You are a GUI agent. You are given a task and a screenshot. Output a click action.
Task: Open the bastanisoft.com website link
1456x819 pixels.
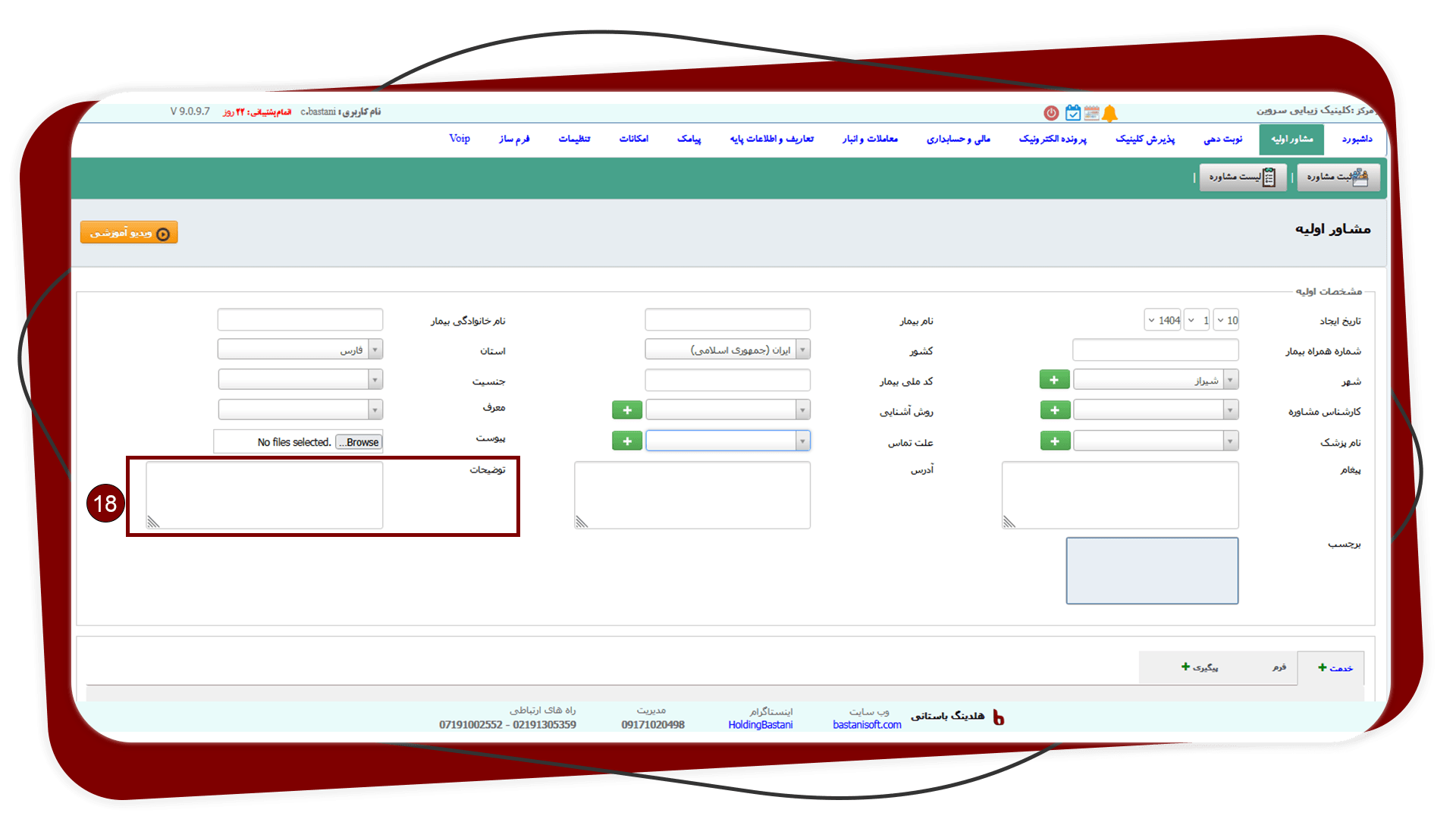[x=867, y=725]
